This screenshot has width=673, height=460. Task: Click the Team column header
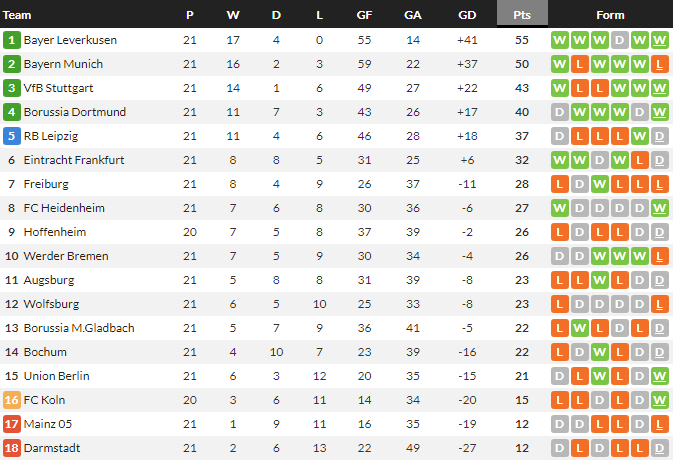click(18, 15)
